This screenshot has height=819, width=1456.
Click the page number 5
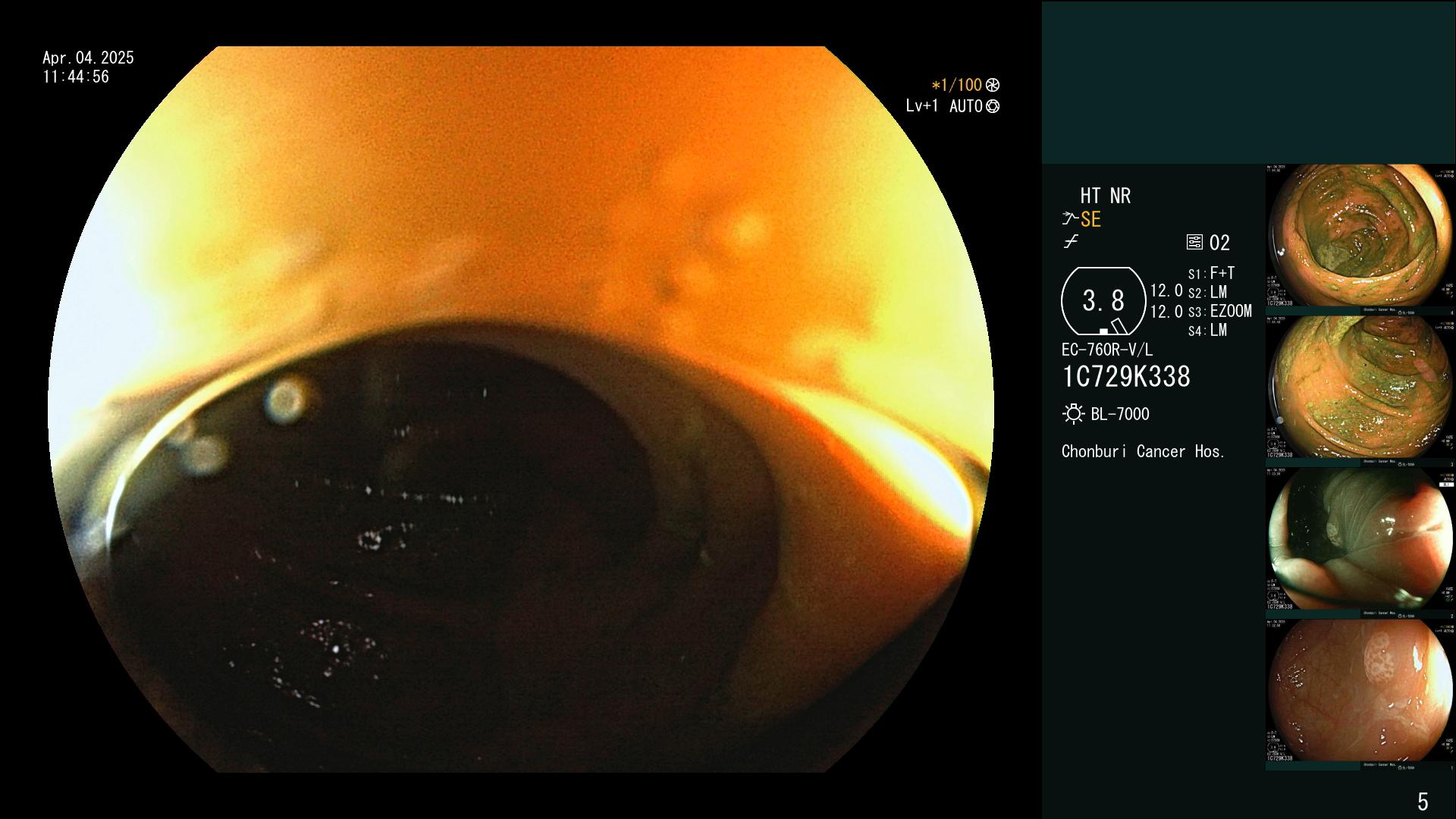click(1423, 802)
